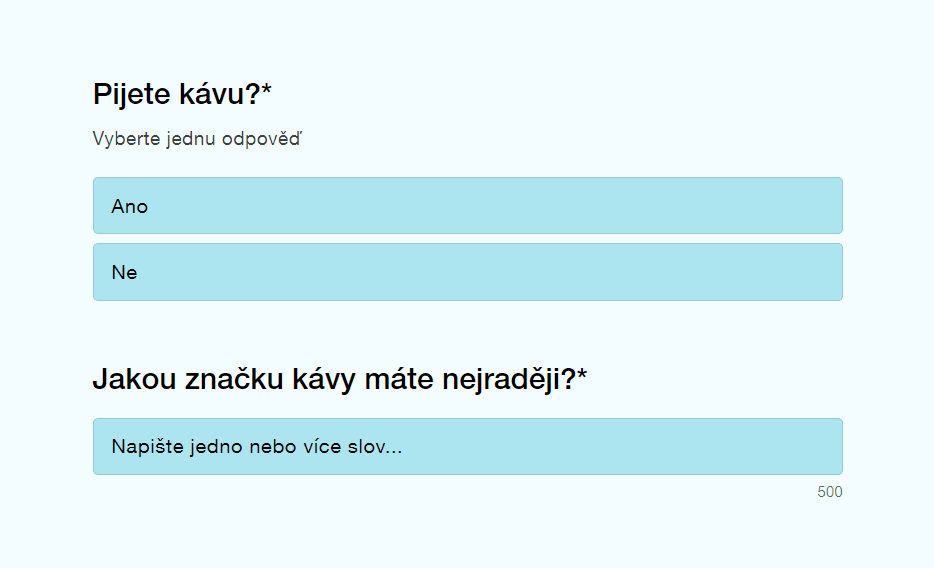The height and width of the screenshot is (568, 934).
Task: Click the coffee brand text input field
Action: pyautogui.click(x=467, y=446)
